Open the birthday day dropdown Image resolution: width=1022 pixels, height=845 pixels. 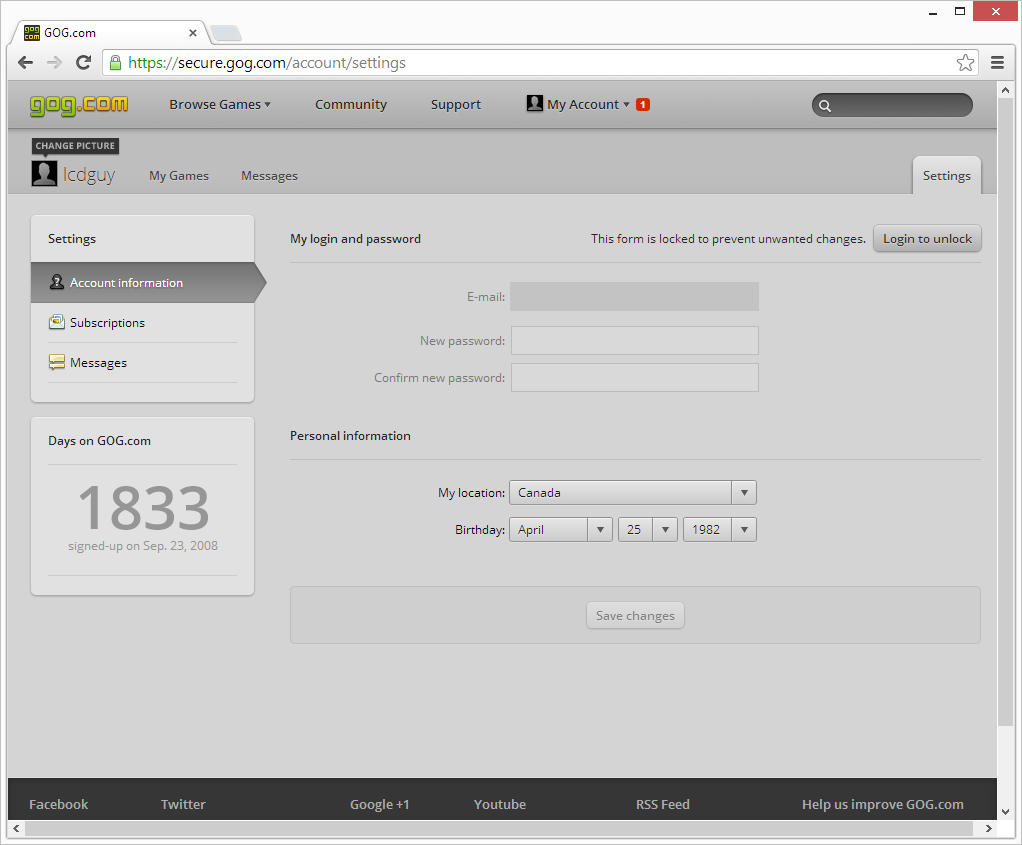(648, 529)
